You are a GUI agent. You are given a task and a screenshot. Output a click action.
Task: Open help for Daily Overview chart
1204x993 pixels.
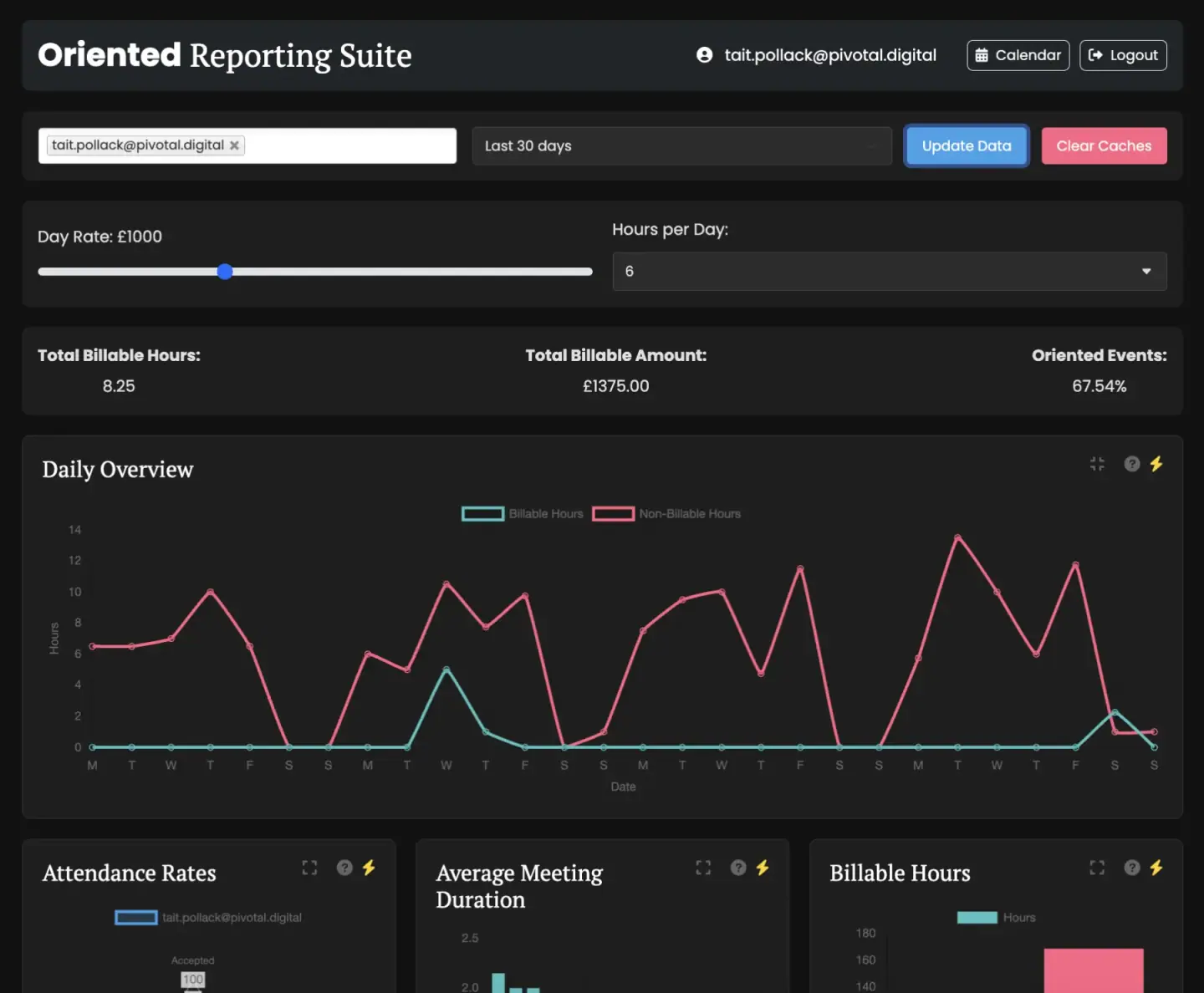click(x=1132, y=464)
